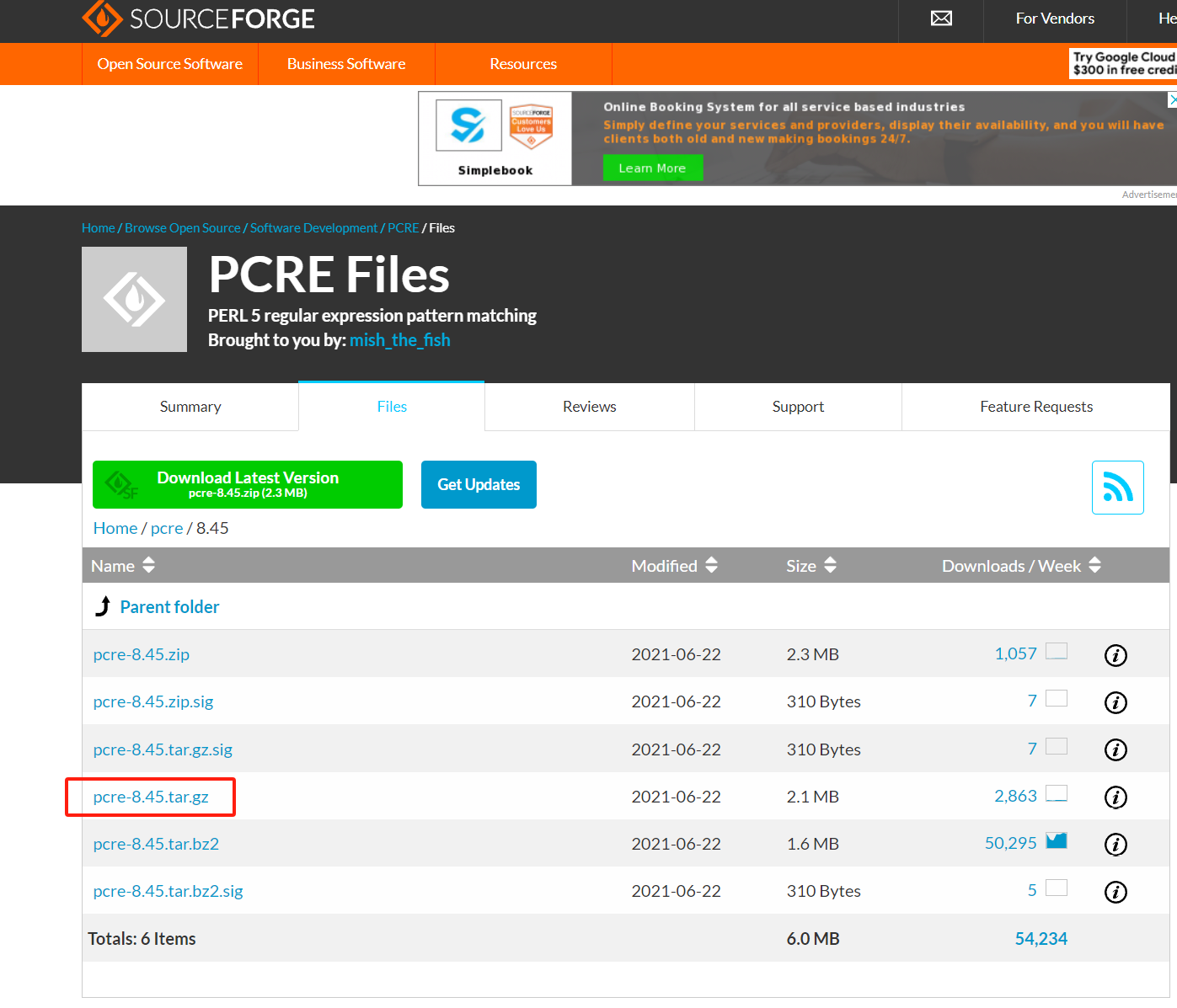The width and height of the screenshot is (1177, 1008).
Task: View info for pcre-8.45.tar.gz.sig
Action: coord(1115,749)
